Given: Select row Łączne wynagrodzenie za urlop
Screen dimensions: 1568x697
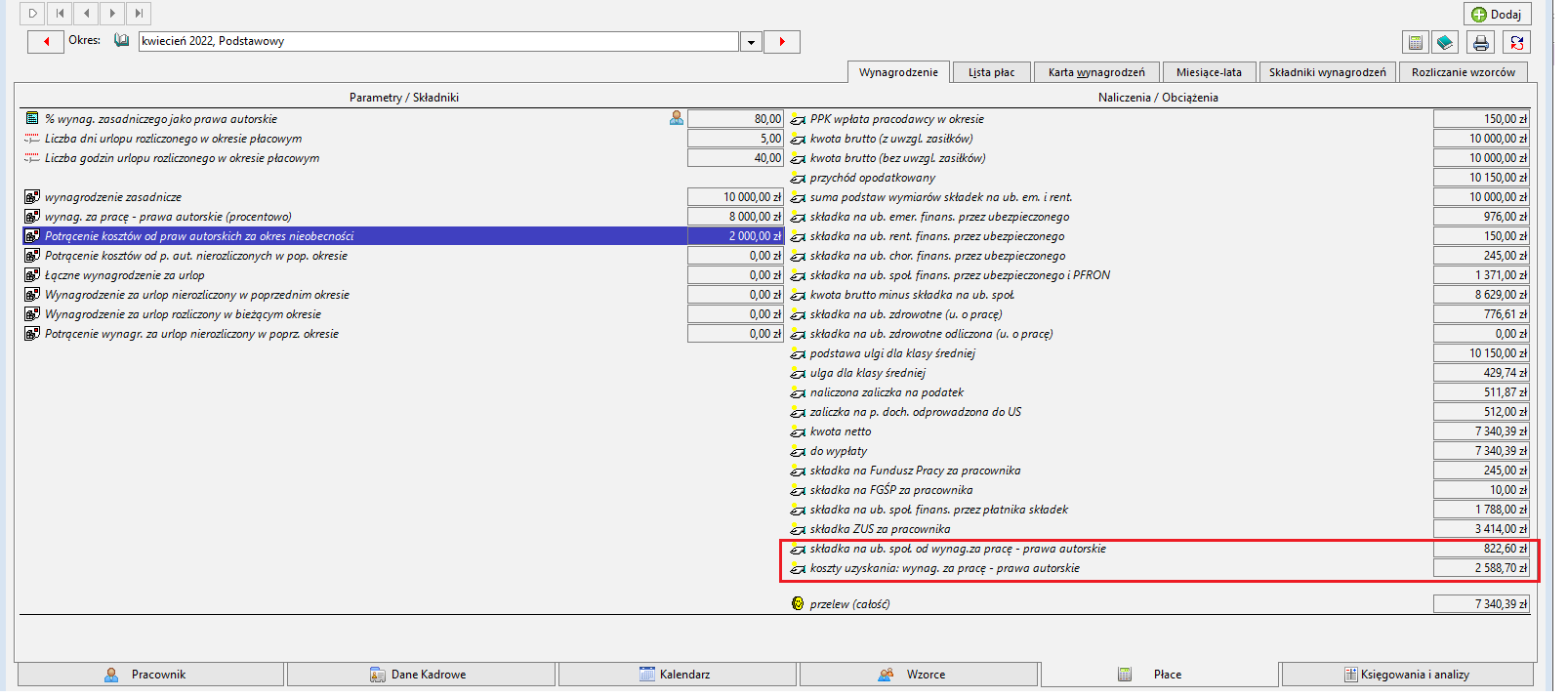Looking at the screenshot, I should pos(354,275).
